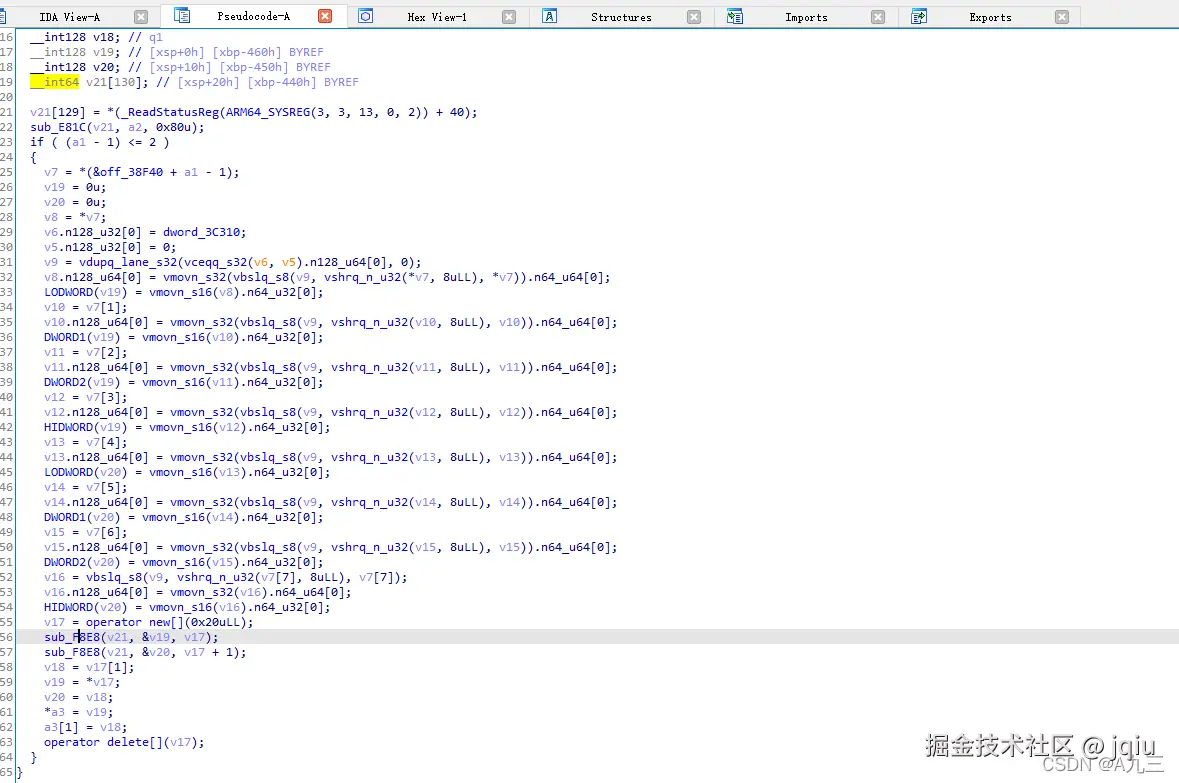Click vceqq_s32 on line 31
The width and height of the screenshot is (1179, 783).
[215, 263]
